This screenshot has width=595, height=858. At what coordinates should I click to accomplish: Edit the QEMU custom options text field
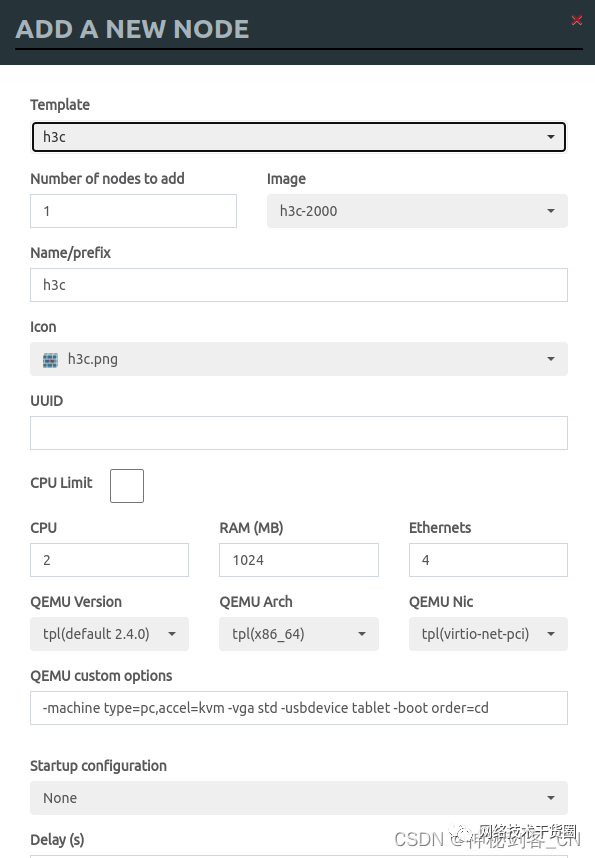pos(299,708)
